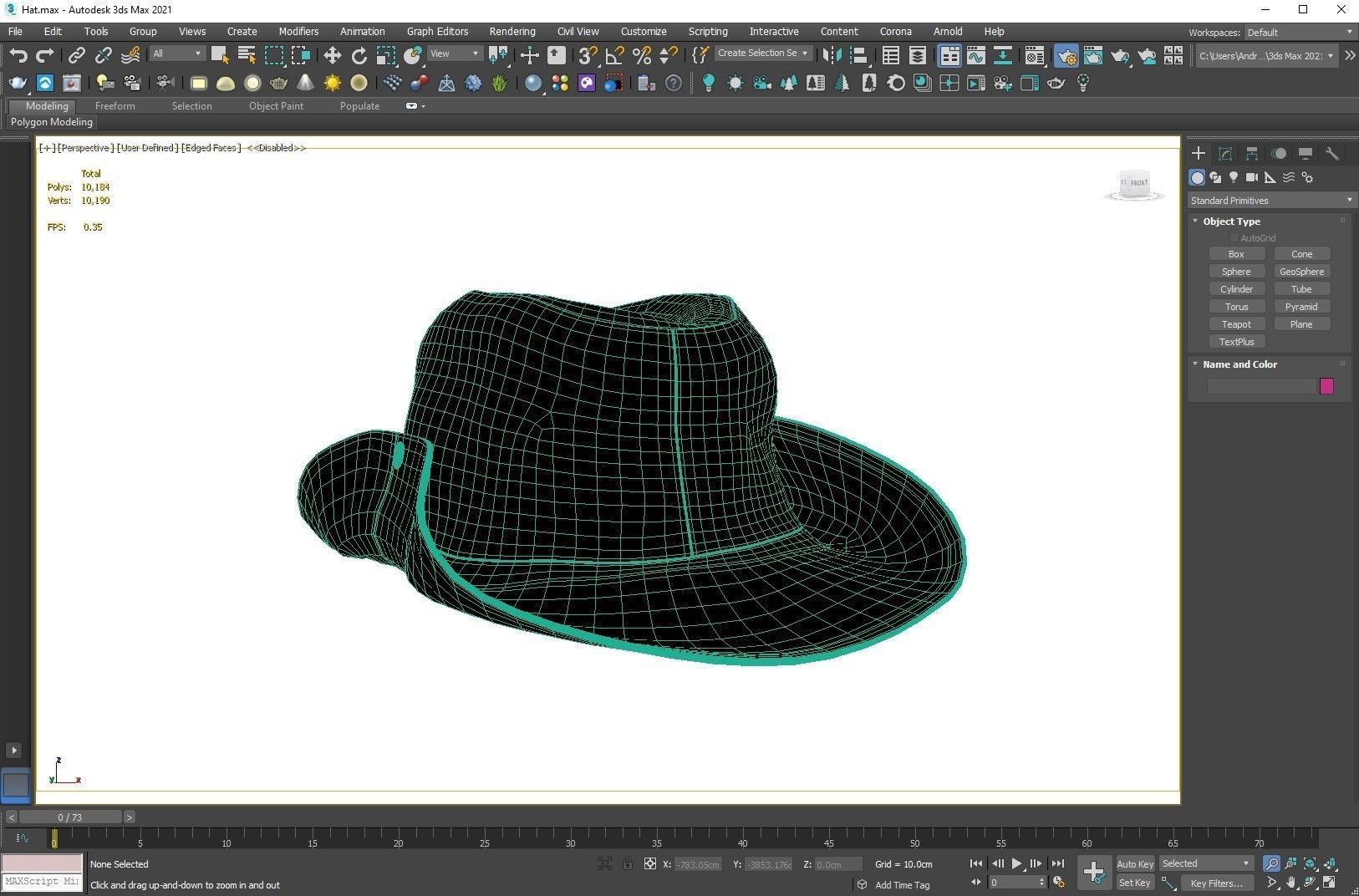1359x896 pixels.
Task: Click the Sun light icon in the second toolbar
Action: tap(333, 83)
